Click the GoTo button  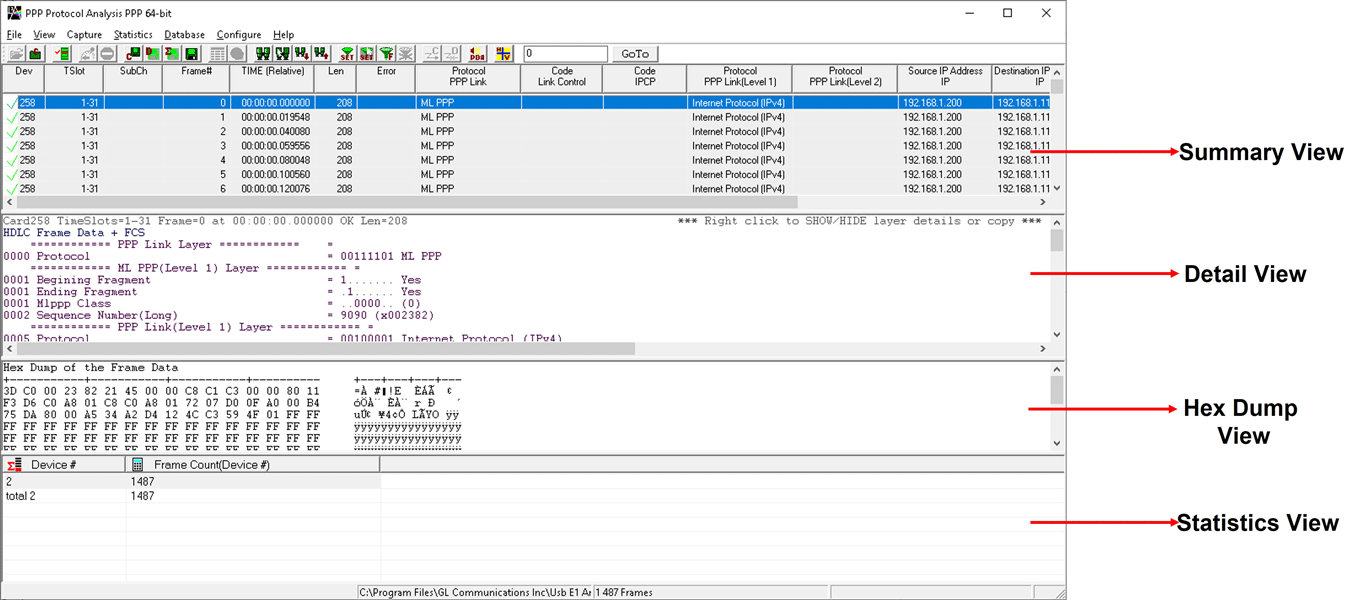point(635,54)
